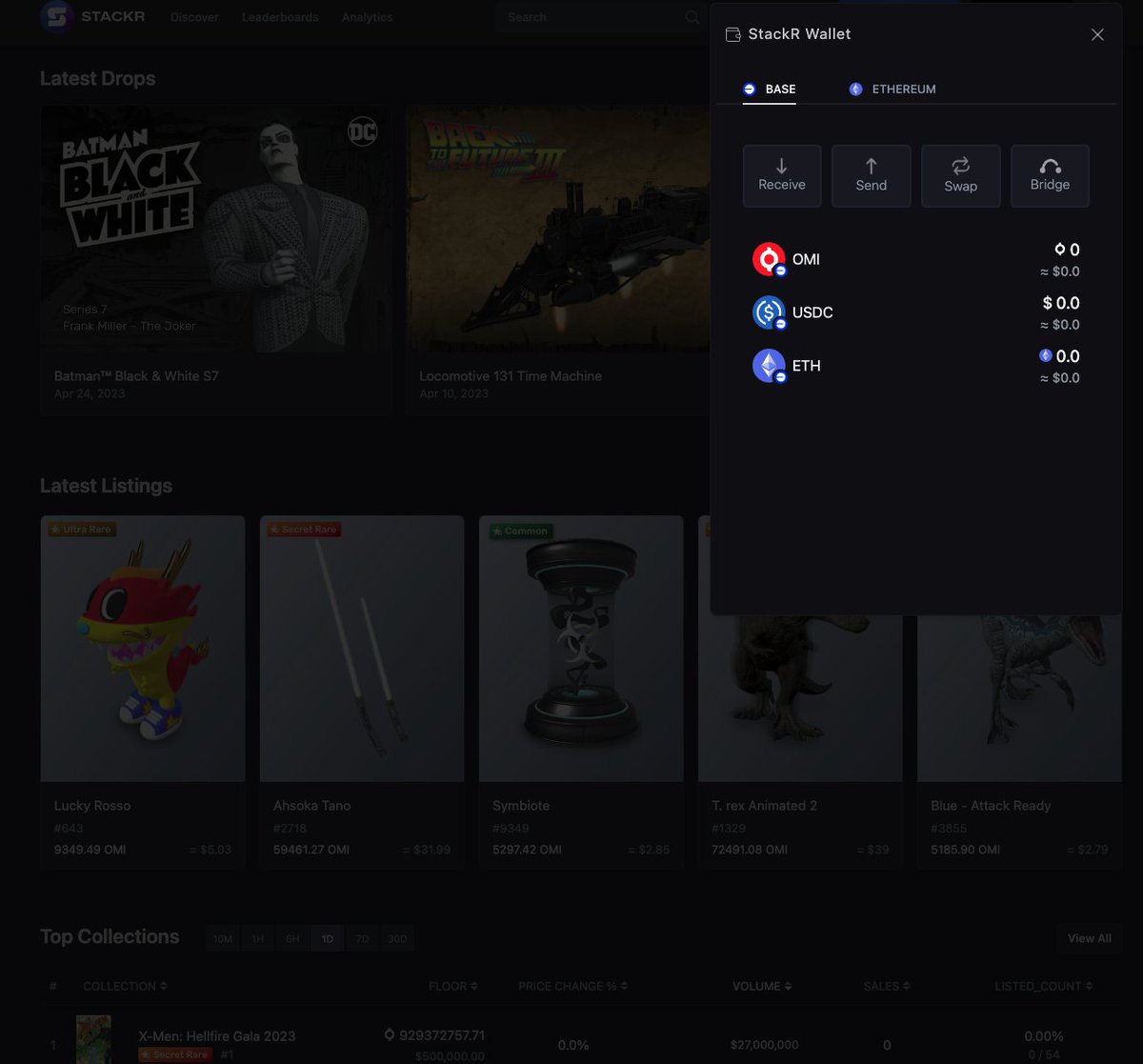Click the OMI balance value 0
Screen dimensions: 1143x1064
coord(1067,250)
